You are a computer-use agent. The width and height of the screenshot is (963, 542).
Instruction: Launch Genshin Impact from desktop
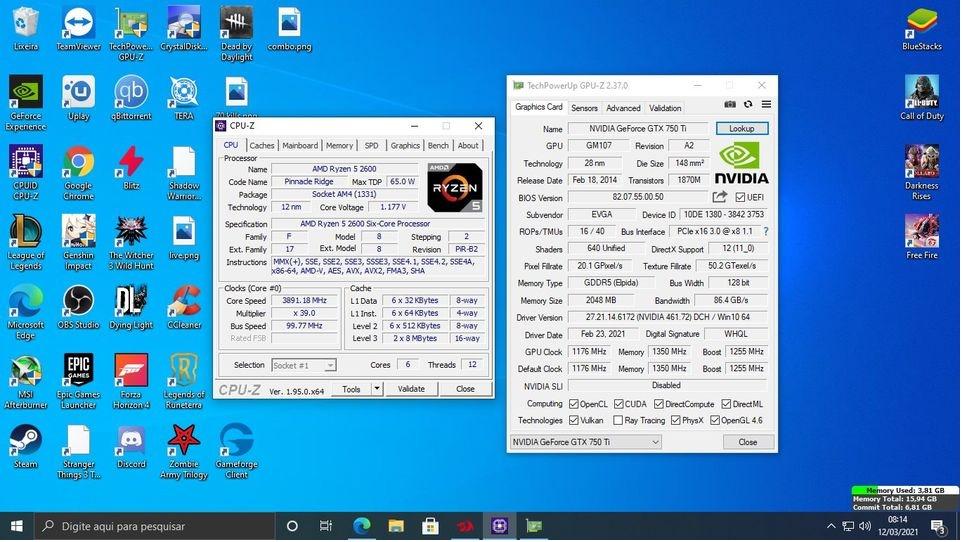[79, 242]
